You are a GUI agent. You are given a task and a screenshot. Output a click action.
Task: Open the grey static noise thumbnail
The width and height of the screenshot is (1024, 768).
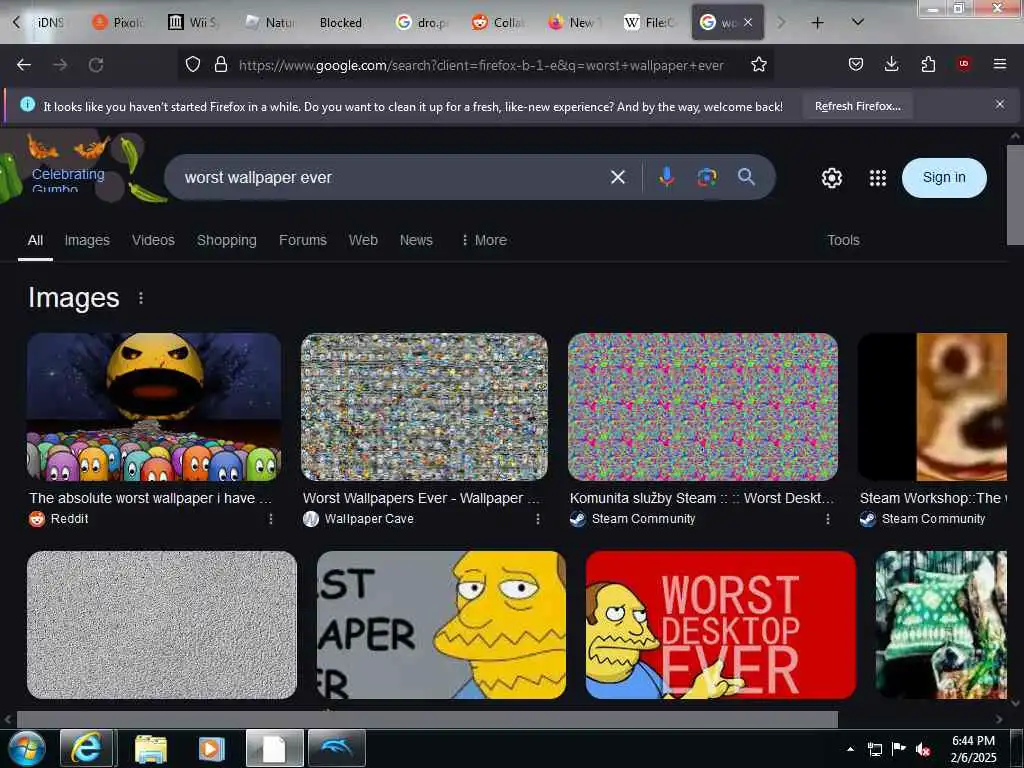pos(162,625)
